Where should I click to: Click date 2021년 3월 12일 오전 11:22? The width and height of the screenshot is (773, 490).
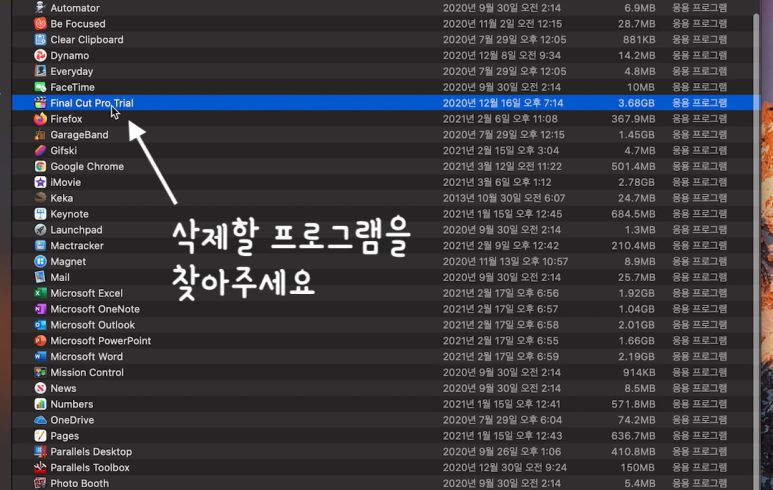pos(502,166)
